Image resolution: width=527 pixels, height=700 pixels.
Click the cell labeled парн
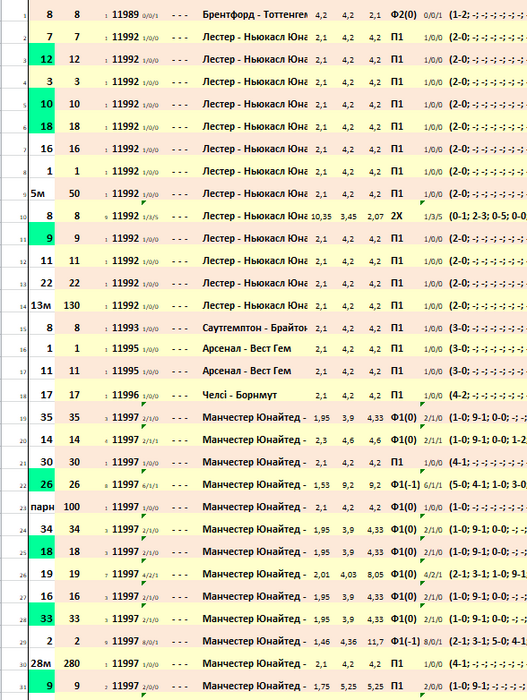[42, 507]
